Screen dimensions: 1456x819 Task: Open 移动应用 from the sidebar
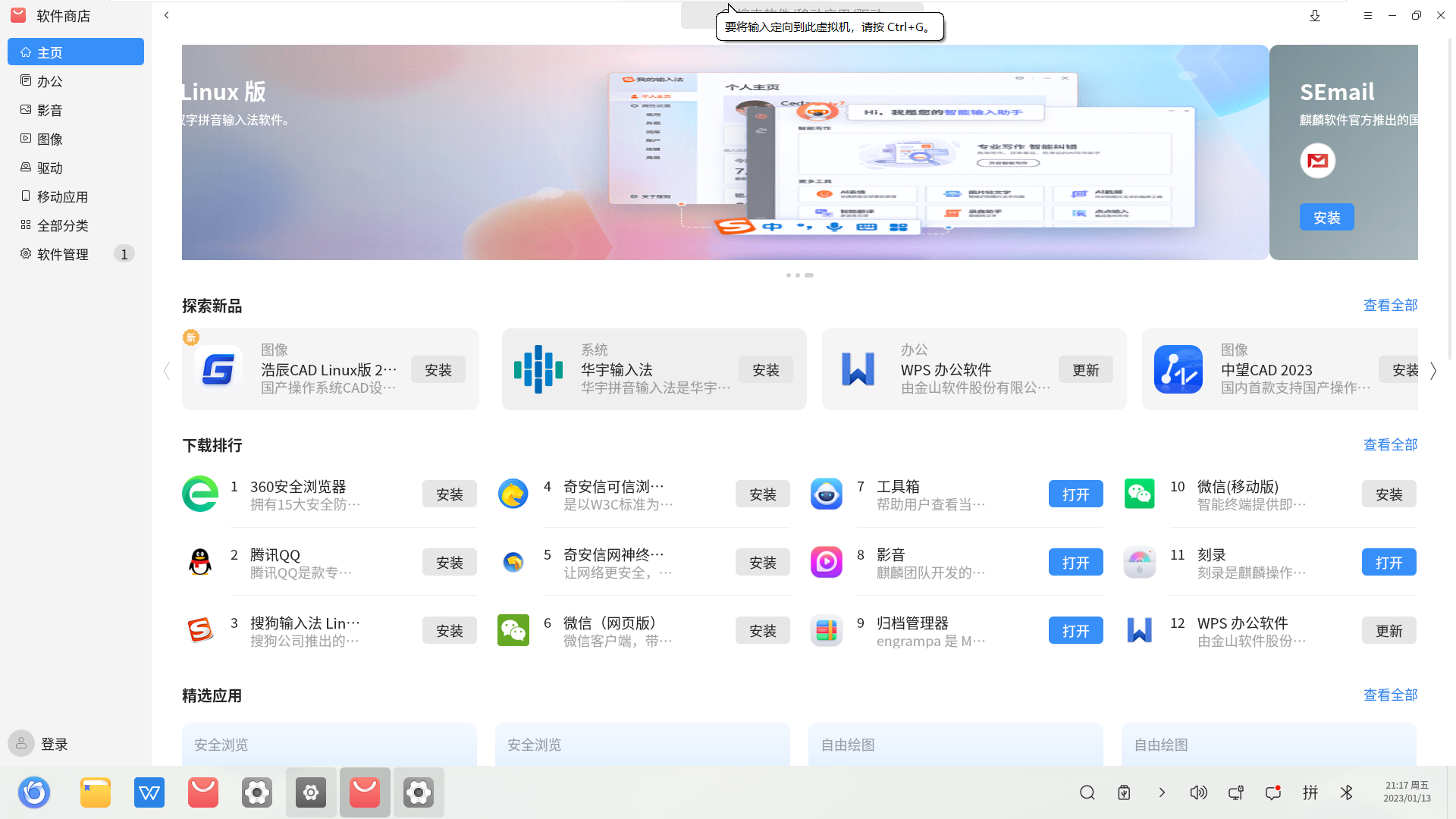click(x=61, y=196)
